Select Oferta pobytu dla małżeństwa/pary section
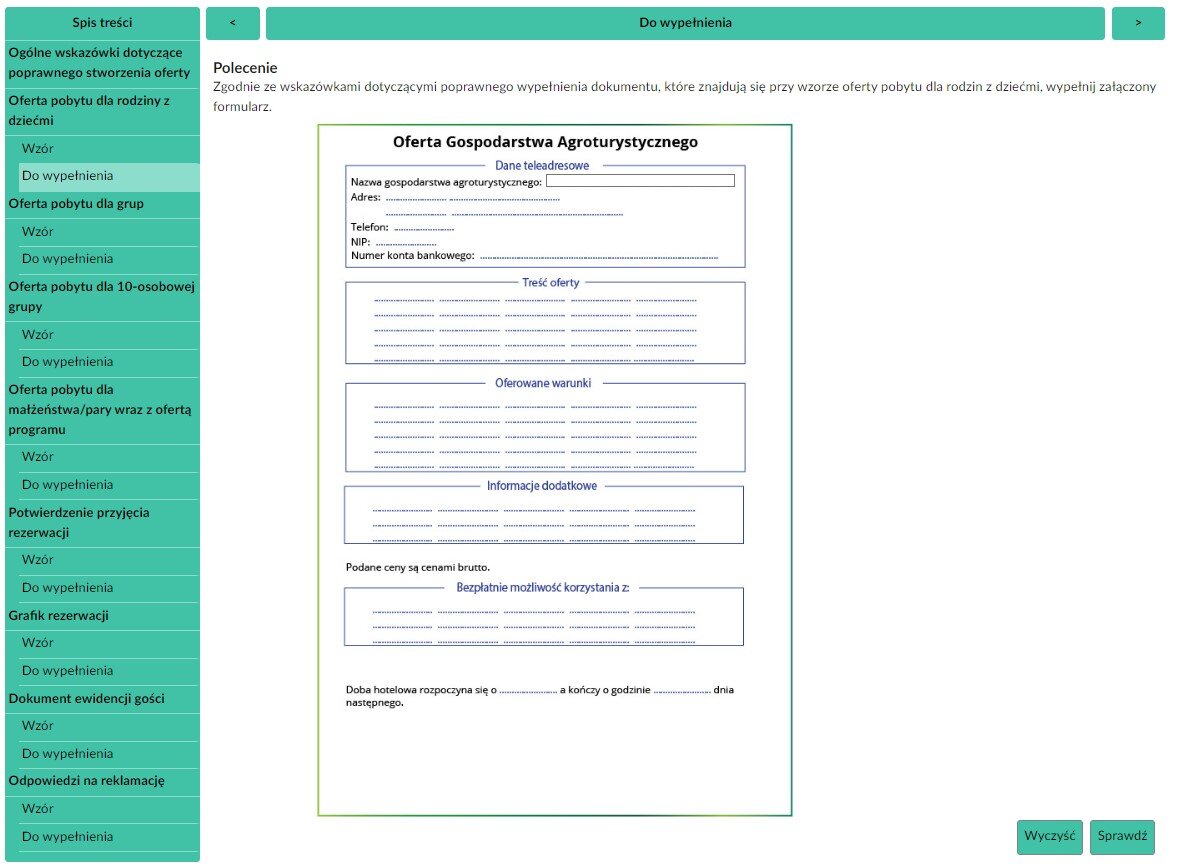 100,409
